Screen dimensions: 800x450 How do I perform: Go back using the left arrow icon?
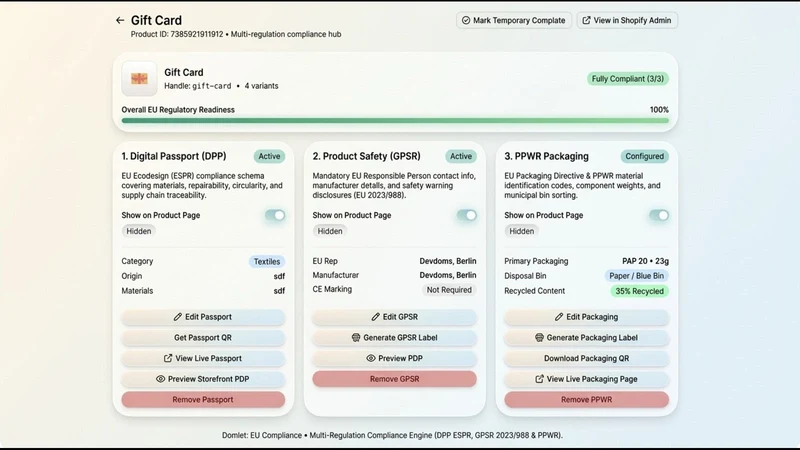coord(120,20)
